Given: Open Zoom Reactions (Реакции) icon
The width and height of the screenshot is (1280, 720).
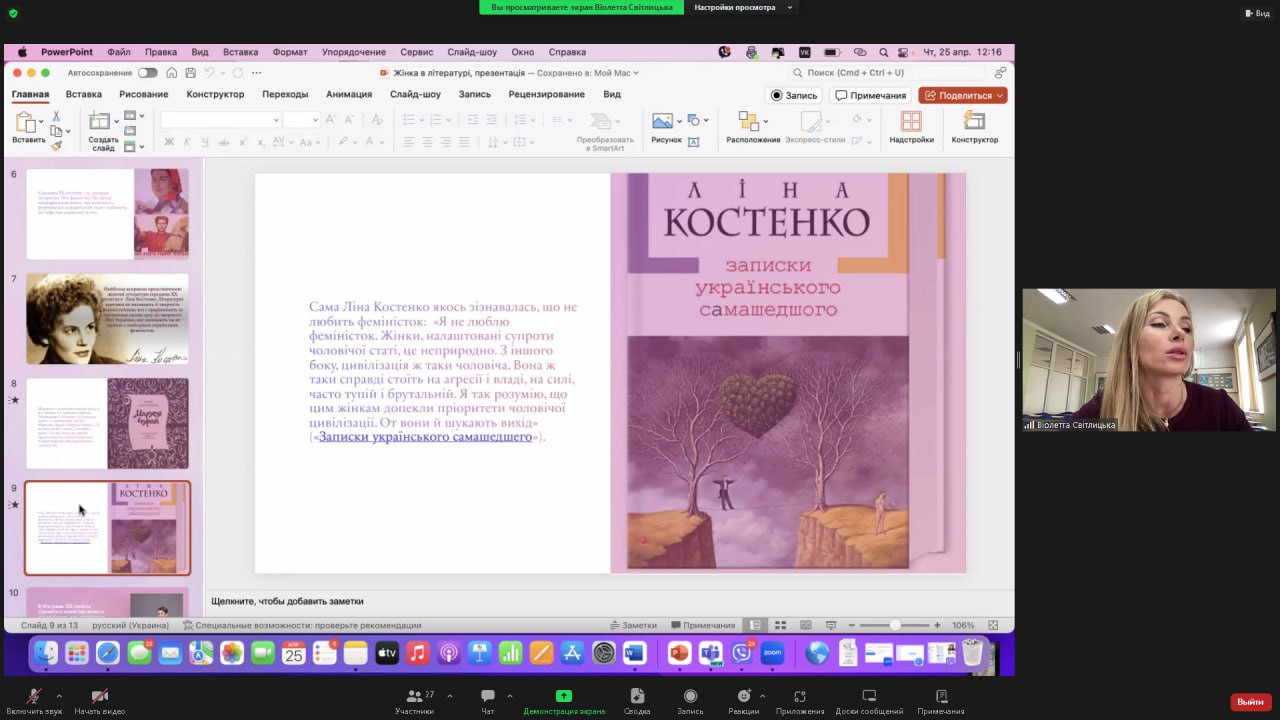Looking at the screenshot, I should tap(743, 696).
